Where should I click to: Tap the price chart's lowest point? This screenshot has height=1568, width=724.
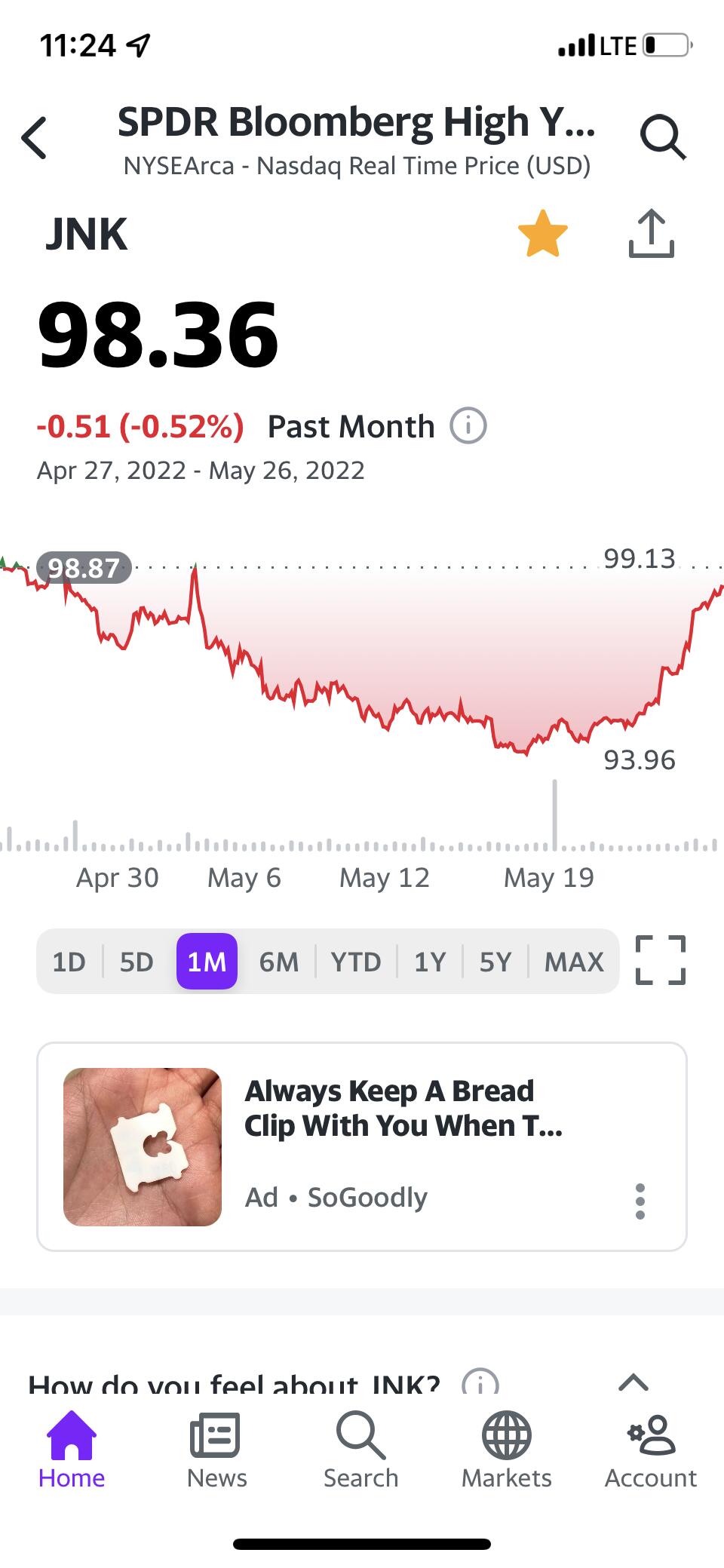tap(525, 753)
